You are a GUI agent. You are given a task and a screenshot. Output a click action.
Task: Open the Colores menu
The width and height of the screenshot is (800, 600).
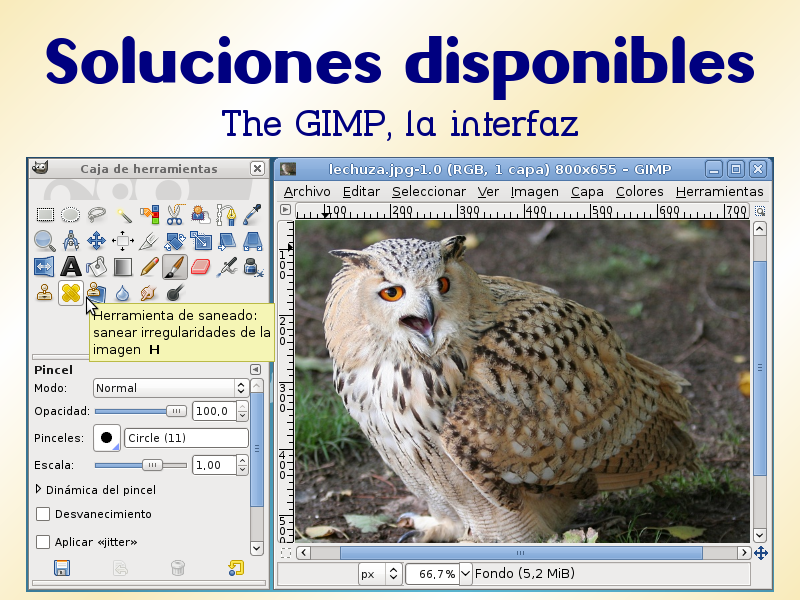click(x=639, y=191)
